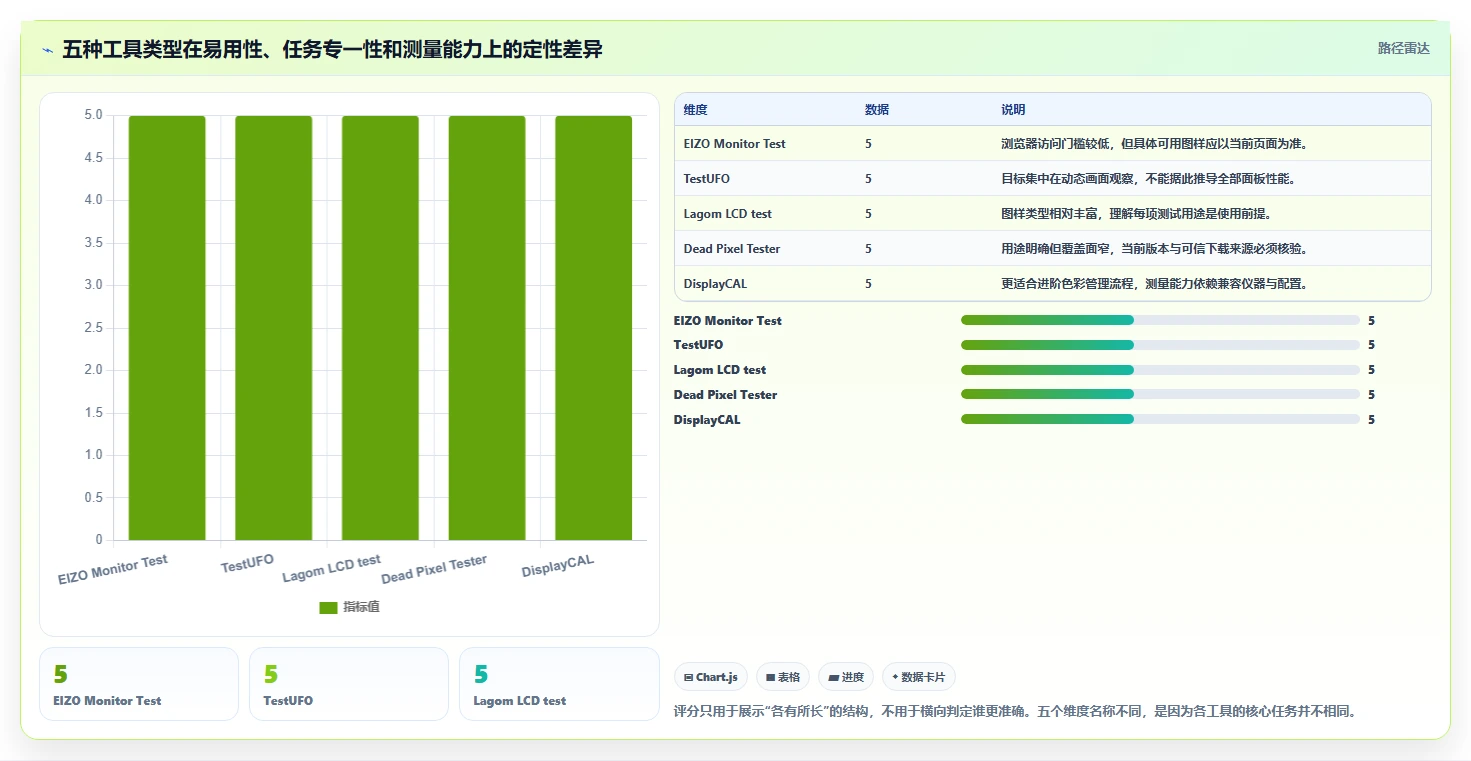Click the 5.0 tick label on the y-axis
Screen dimensions: 1471x761
pyautogui.click(x=93, y=115)
